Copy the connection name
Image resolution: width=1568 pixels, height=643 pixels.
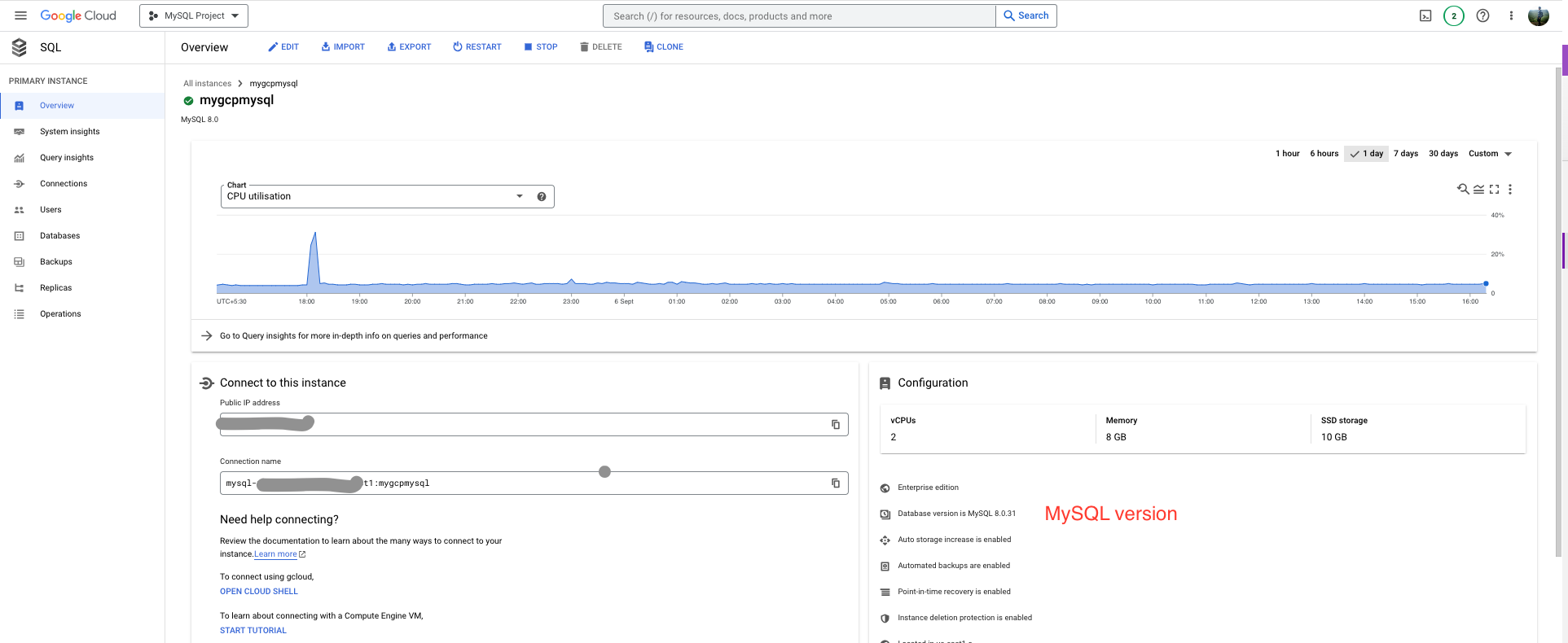click(836, 483)
